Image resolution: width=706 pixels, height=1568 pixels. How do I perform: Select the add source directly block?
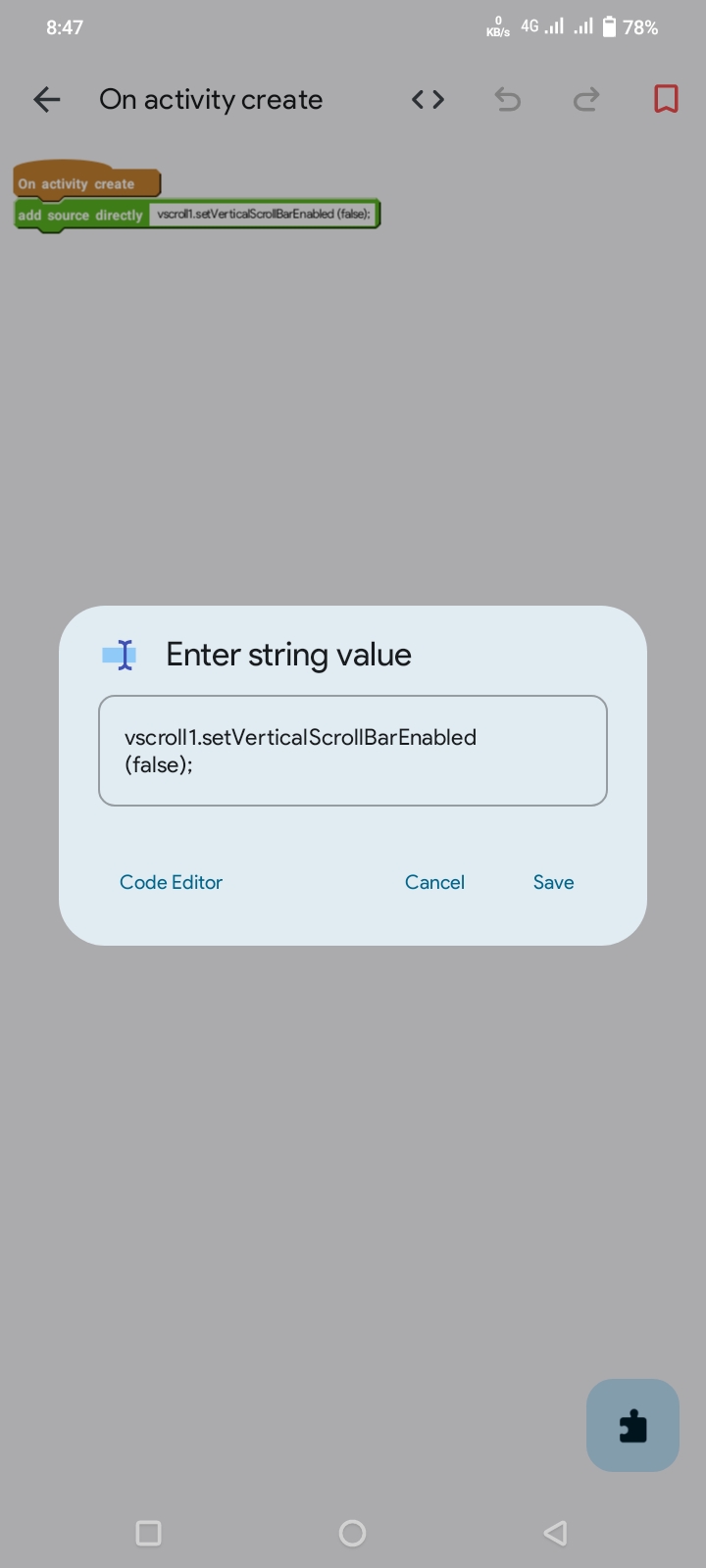click(x=80, y=215)
